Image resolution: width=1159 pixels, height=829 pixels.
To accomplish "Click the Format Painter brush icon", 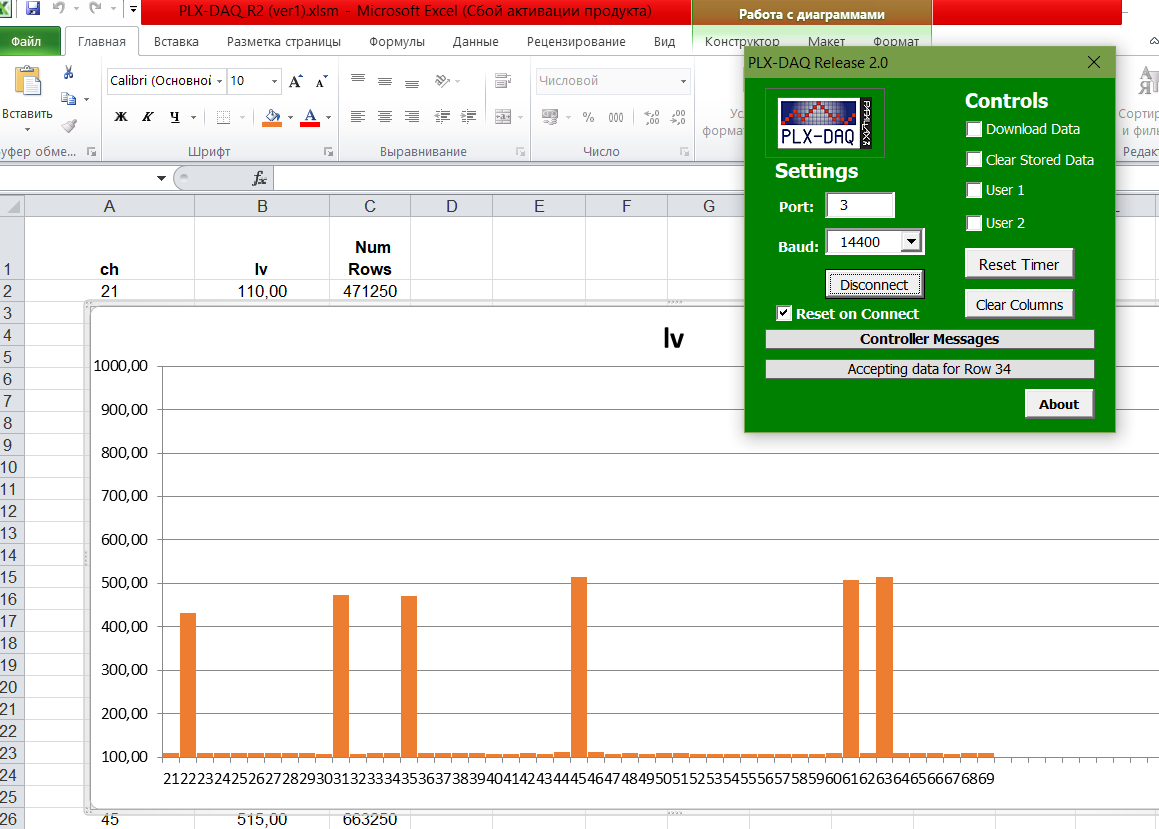I will (x=69, y=126).
